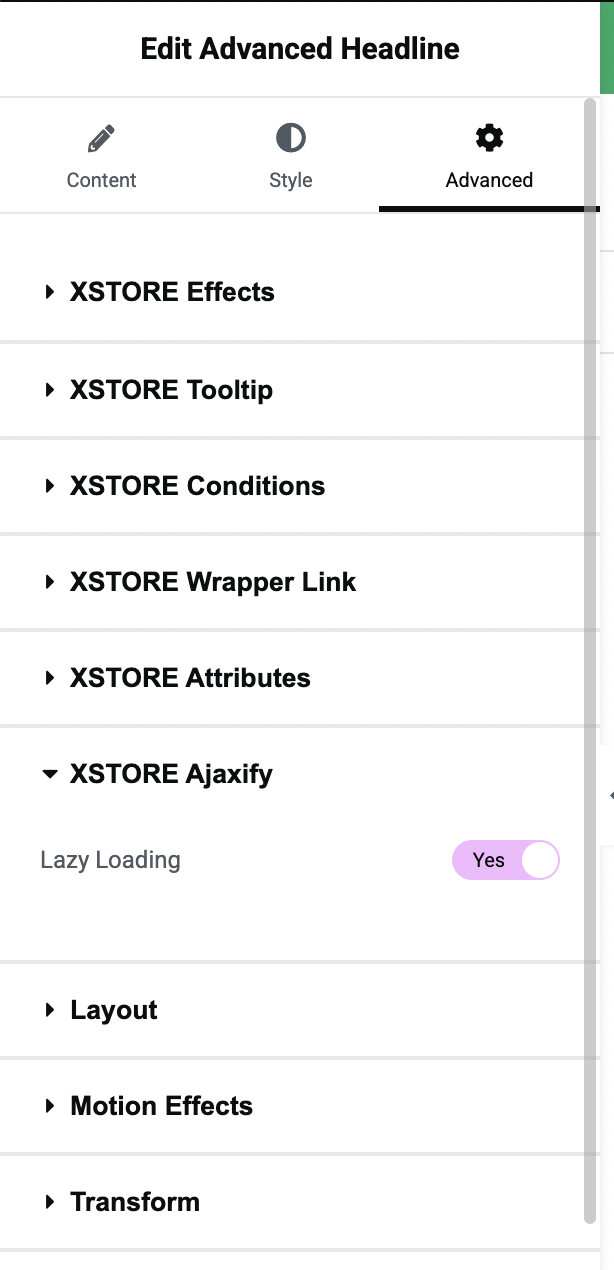Click the Lazy Loading label
This screenshot has width=614, height=1270.
(x=110, y=860)
